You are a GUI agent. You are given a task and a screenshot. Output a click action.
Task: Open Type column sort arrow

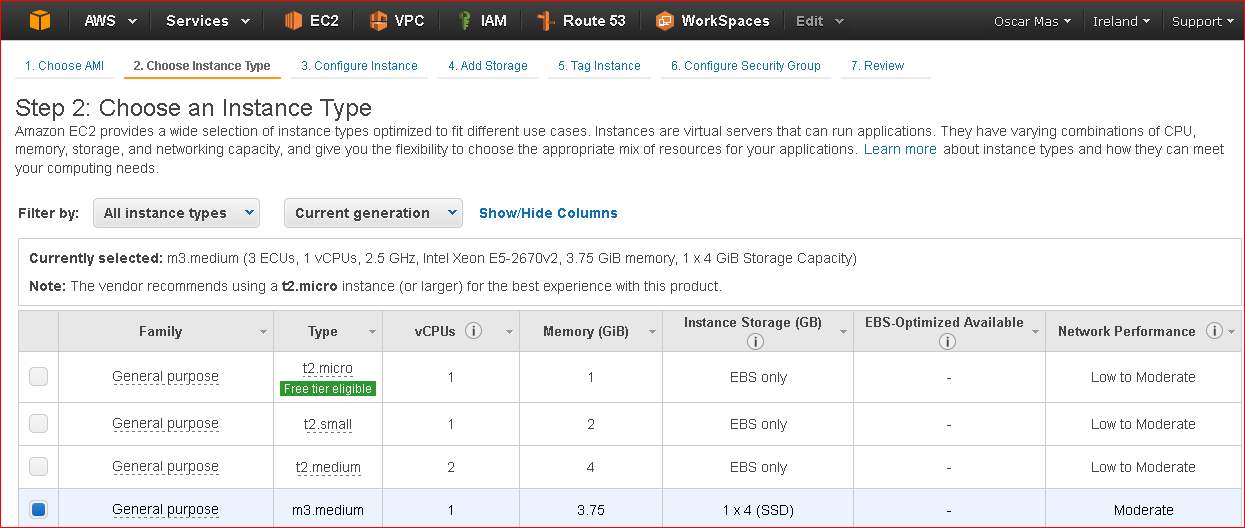tap(373, 332)
